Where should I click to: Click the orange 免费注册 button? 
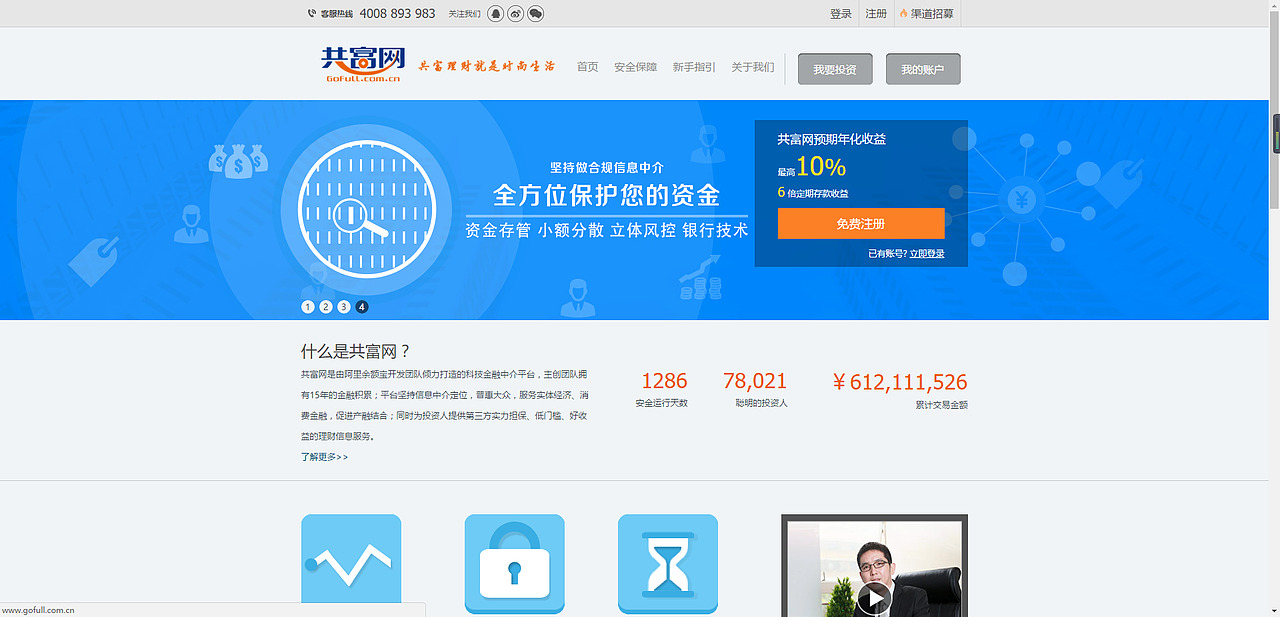[x=860, y=223]
